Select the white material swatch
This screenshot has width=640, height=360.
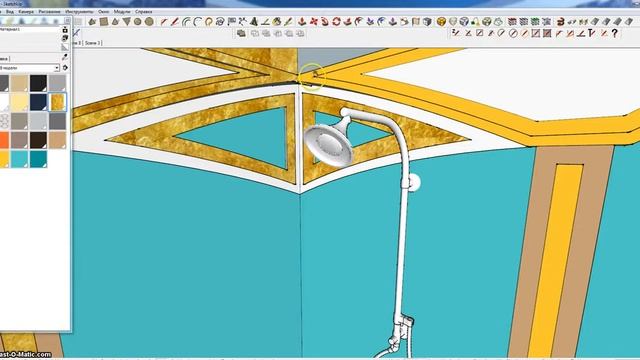[4, 102]
